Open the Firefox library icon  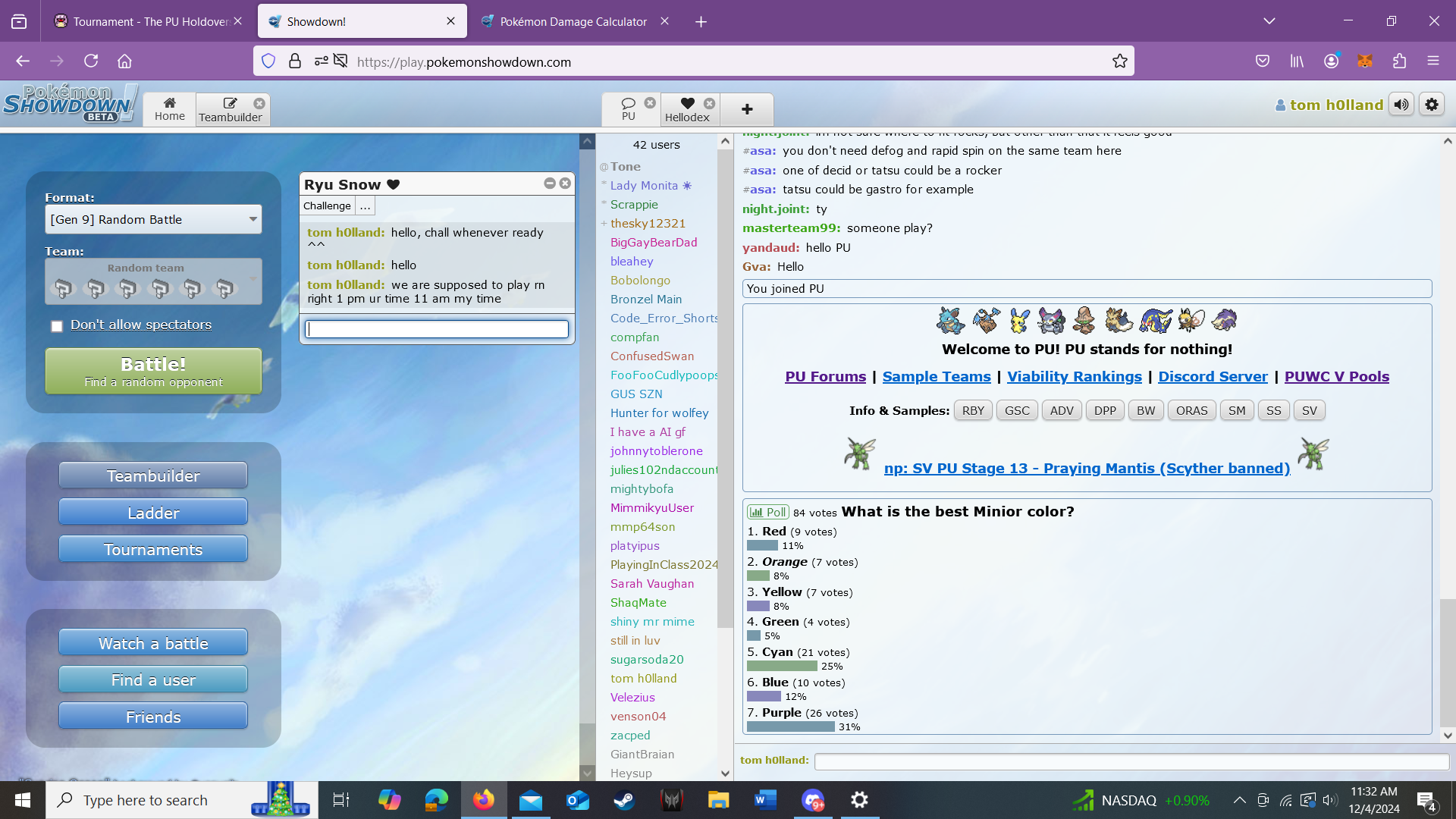pyautogui.click(x=1297, y=61)
